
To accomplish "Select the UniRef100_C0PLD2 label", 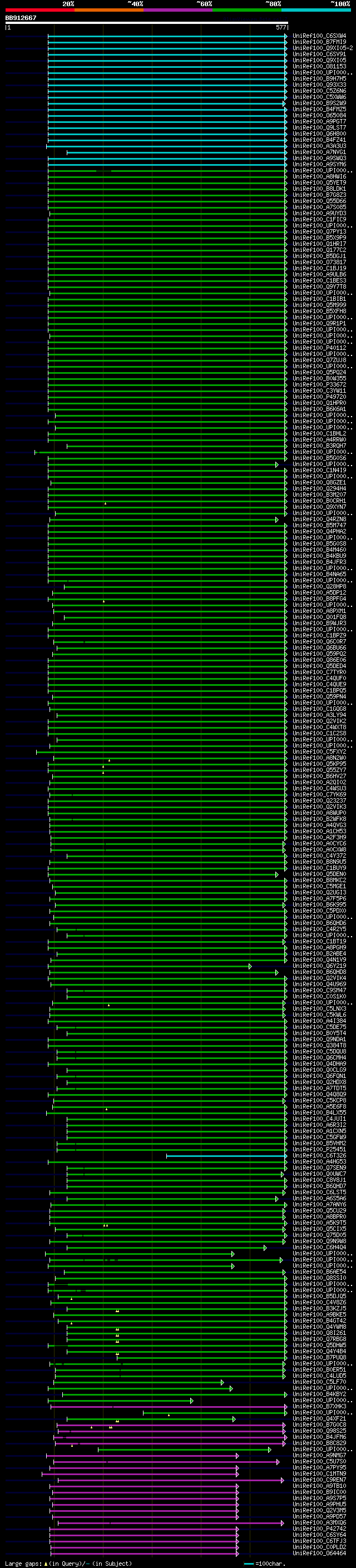I will (319, 1547).
